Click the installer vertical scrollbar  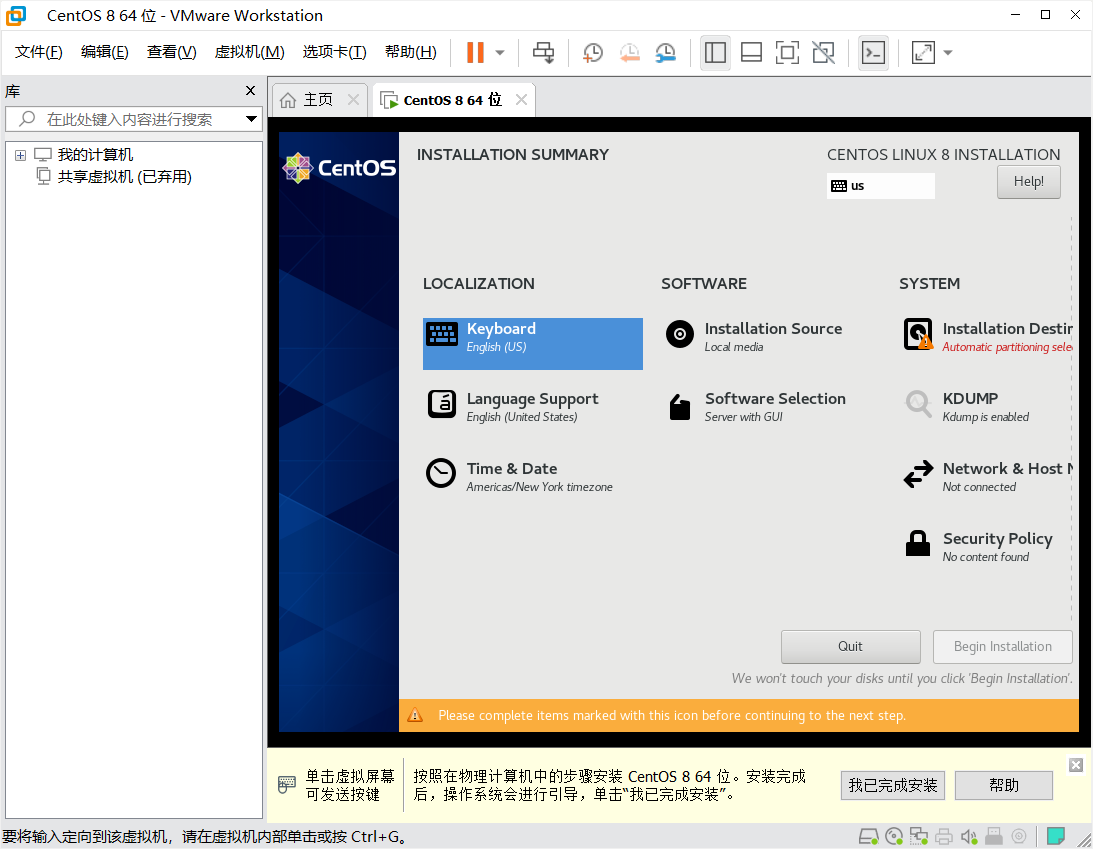(x=1071, y=419)
